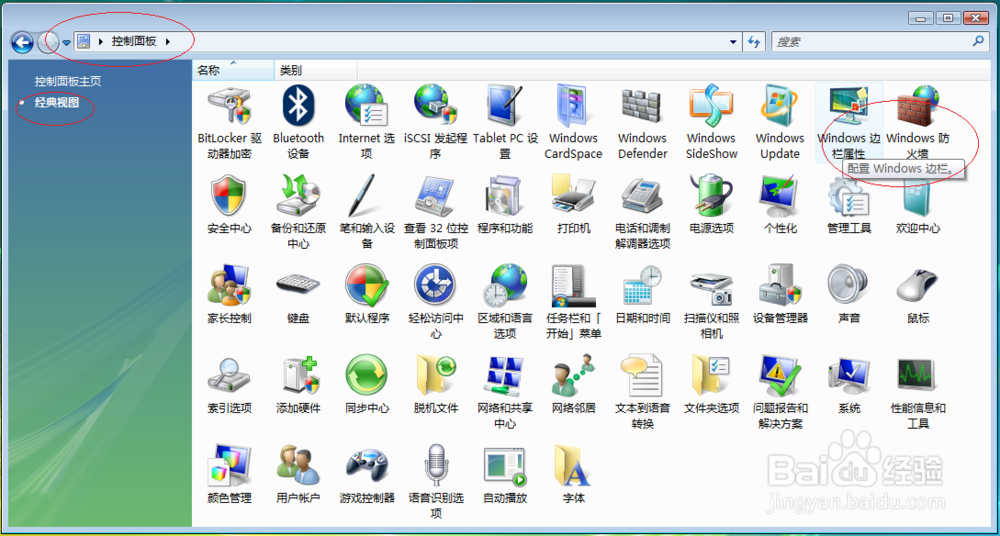Image resolution: width=1000 pixels, height=536 pixels.
Task: Open 电源选项 battery icon
Action: [x=711, y=196]
